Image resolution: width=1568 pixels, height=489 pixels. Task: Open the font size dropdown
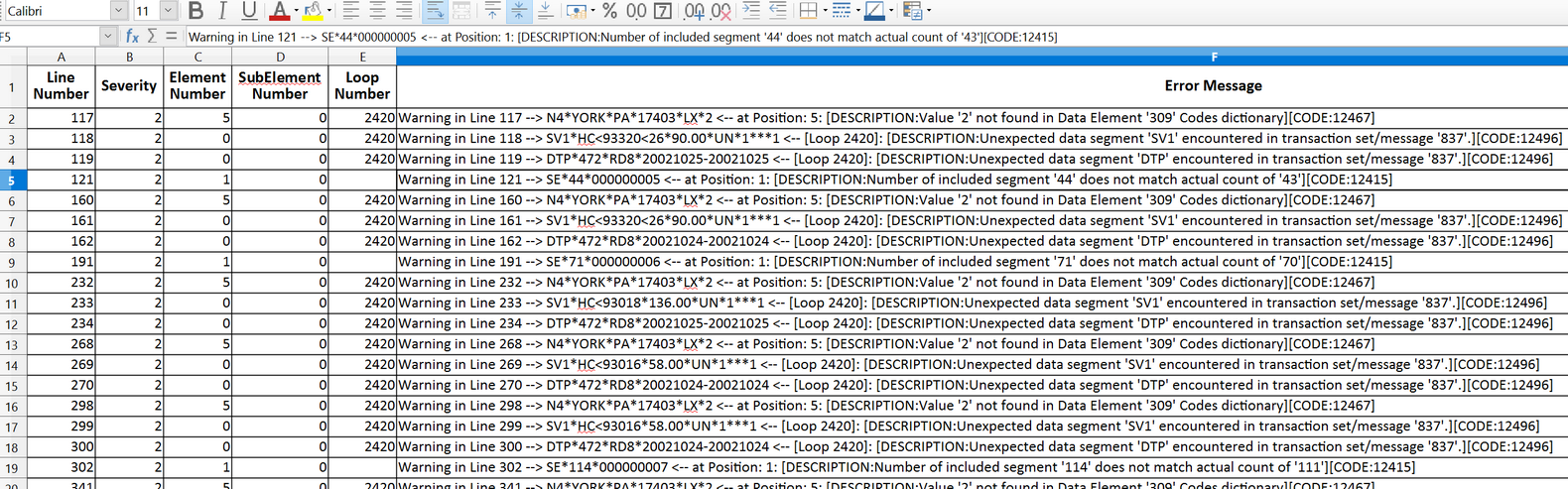[168, 11]
